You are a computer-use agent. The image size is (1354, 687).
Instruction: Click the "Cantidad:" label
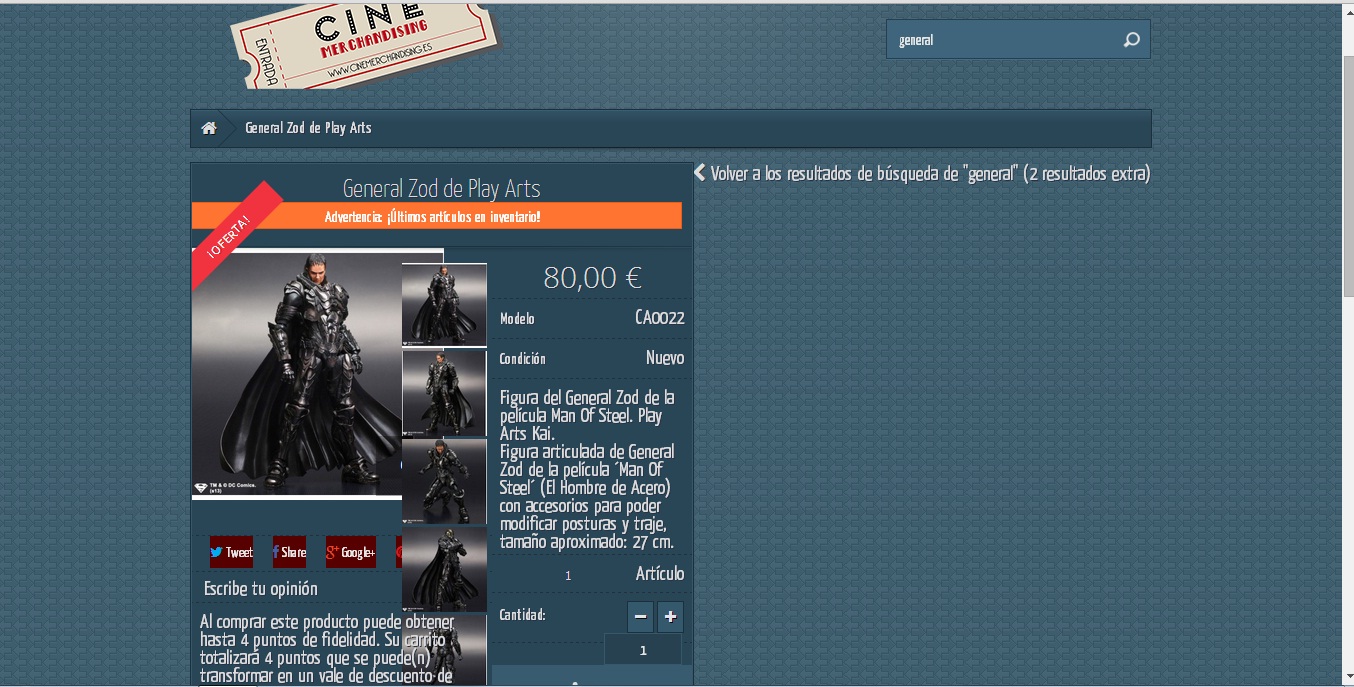[x=523, y=615]
